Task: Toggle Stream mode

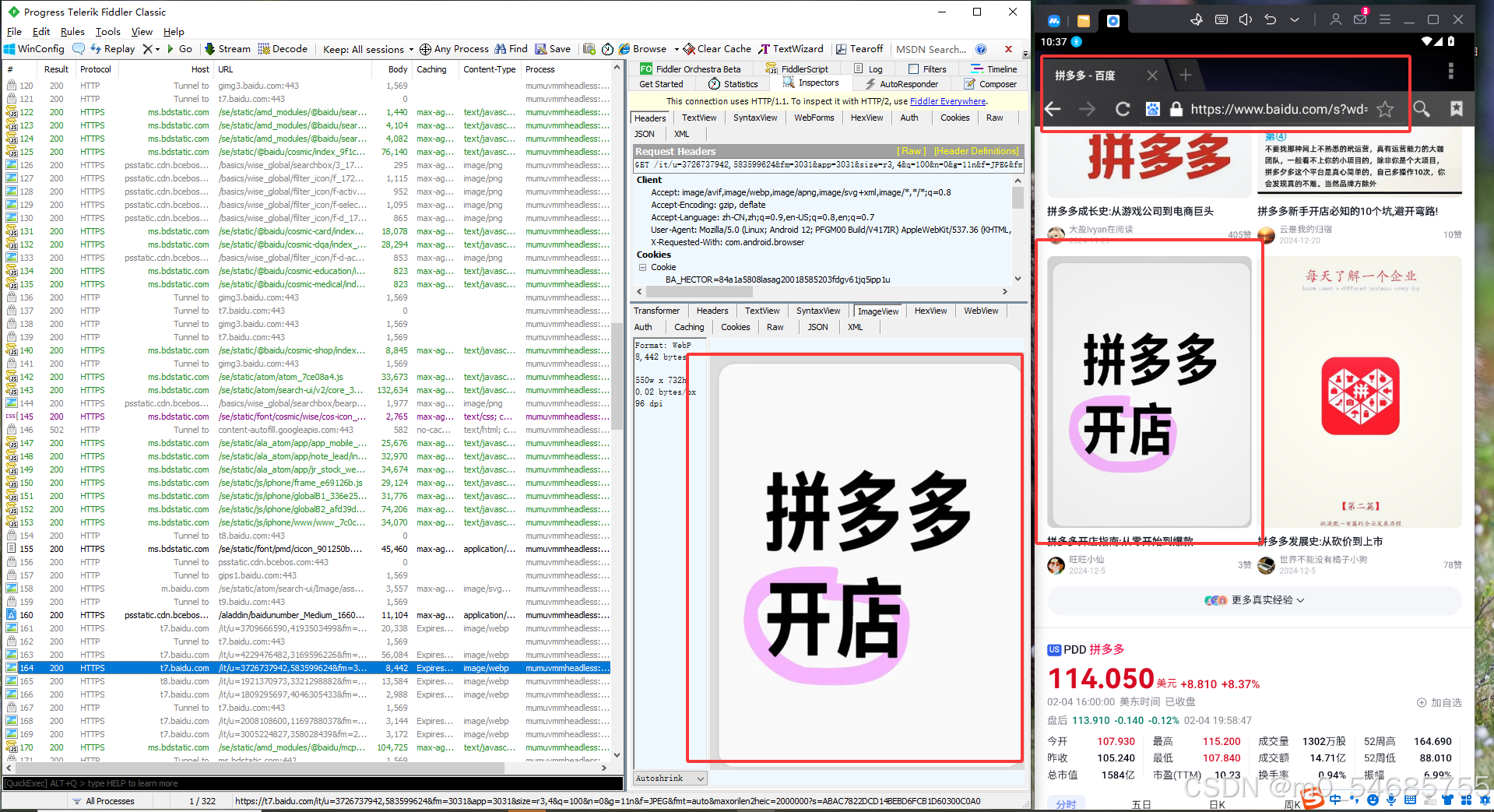Action: [227, 48]
